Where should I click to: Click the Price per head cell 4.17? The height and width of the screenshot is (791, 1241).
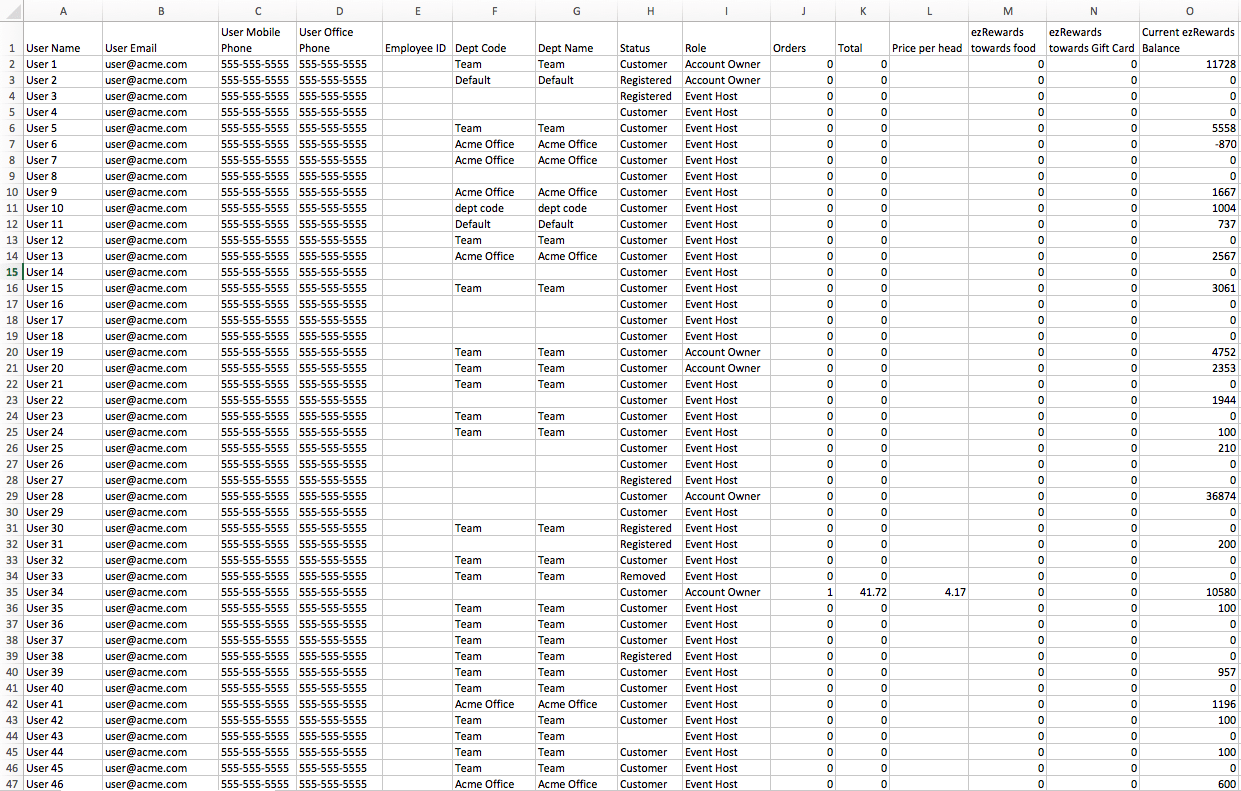coord(929,592)
